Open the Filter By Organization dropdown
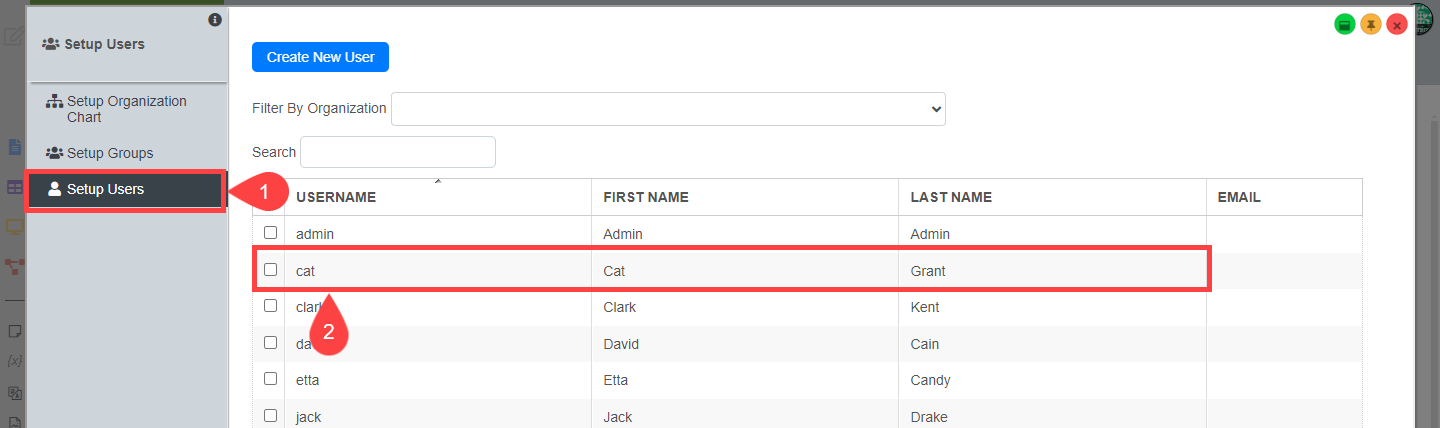Image resolution: width=1440 pixels, height=428 pixels. pyautogui.click(x=668, y=108)
